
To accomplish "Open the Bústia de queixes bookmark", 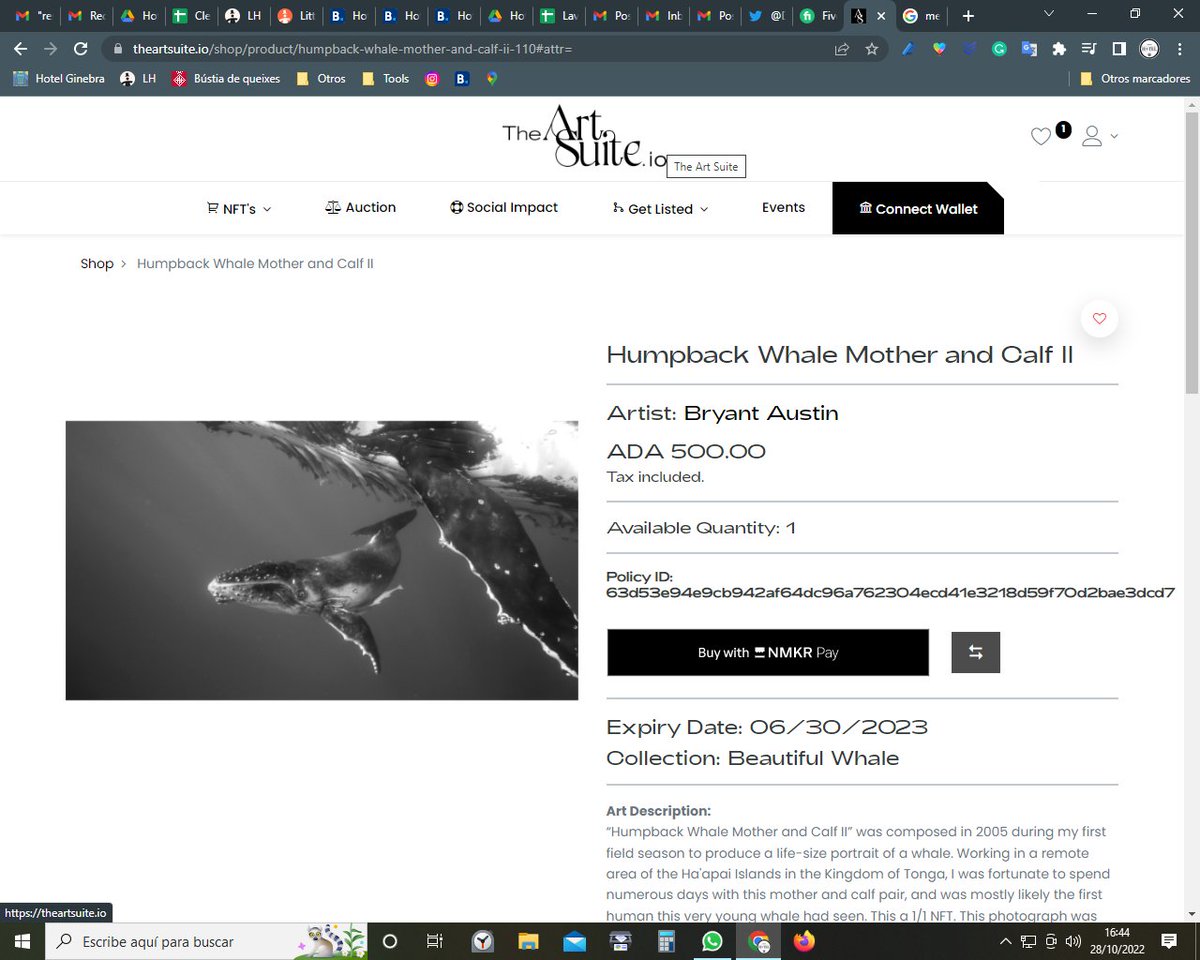I will 226,78.
